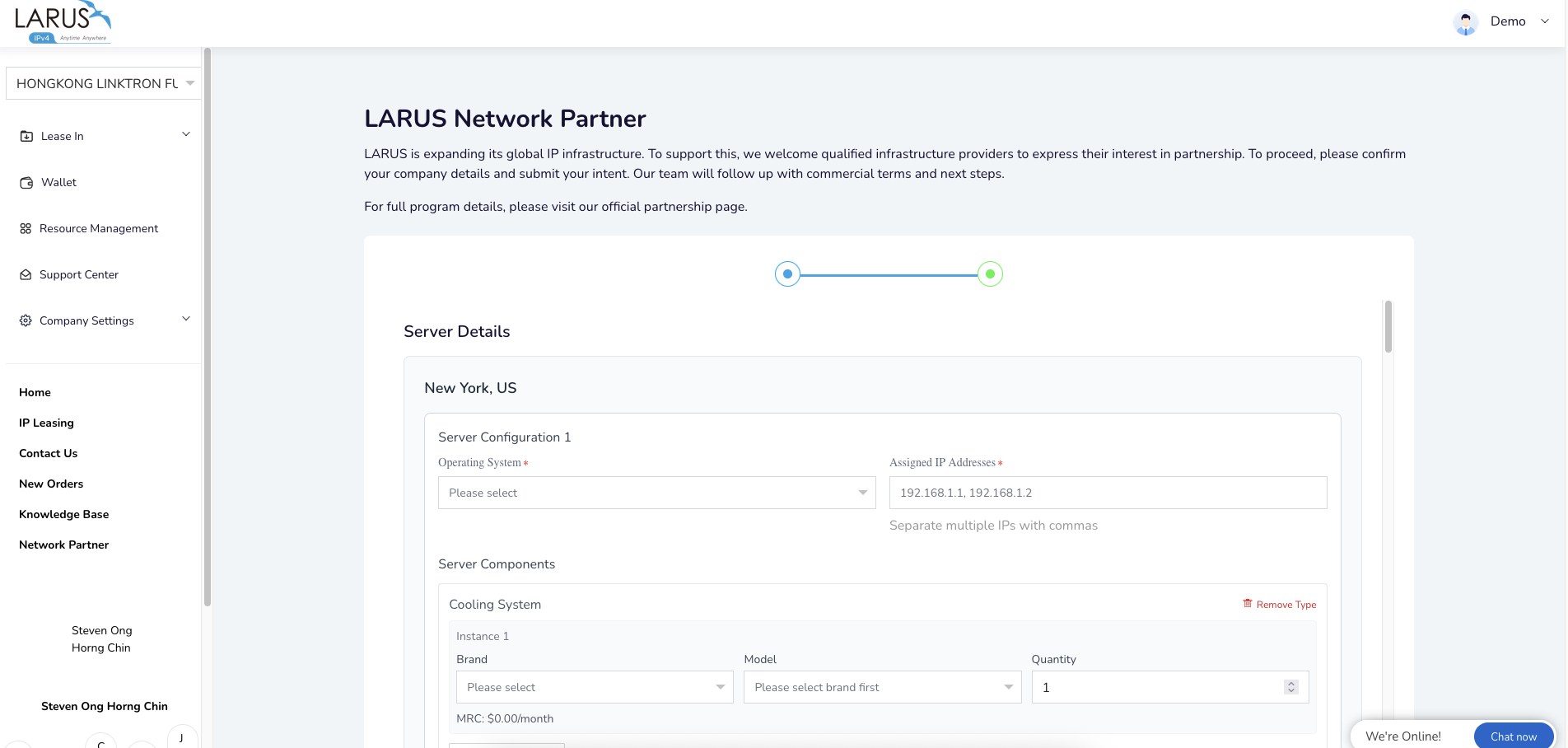Open the IP Leasing link

point(46,423)
